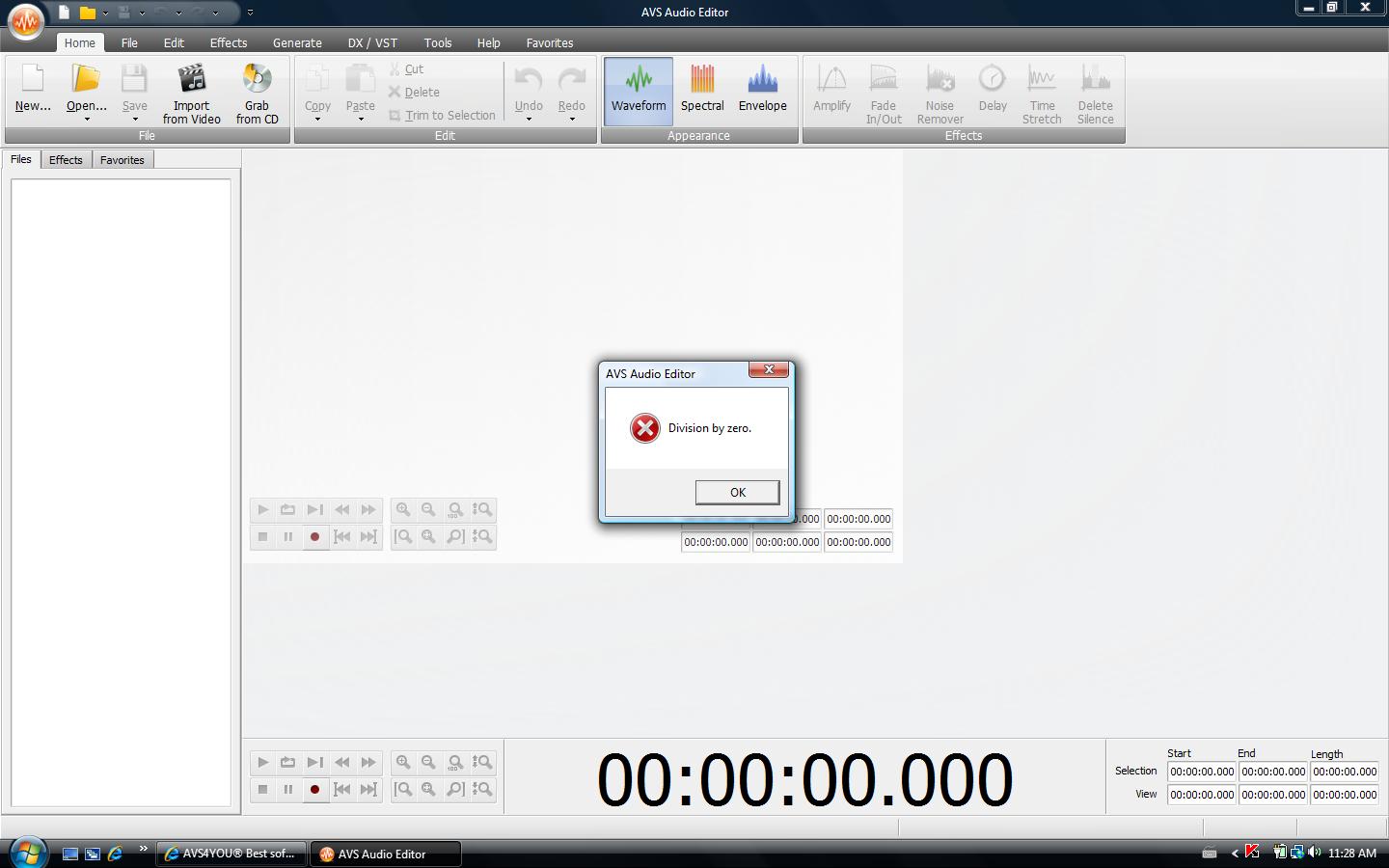Image resolution: width=1389 pixels, height=868 pixels.
Task: Click the Delete Silence effect
Action: pyautogui.click(x=1095, y=93)
